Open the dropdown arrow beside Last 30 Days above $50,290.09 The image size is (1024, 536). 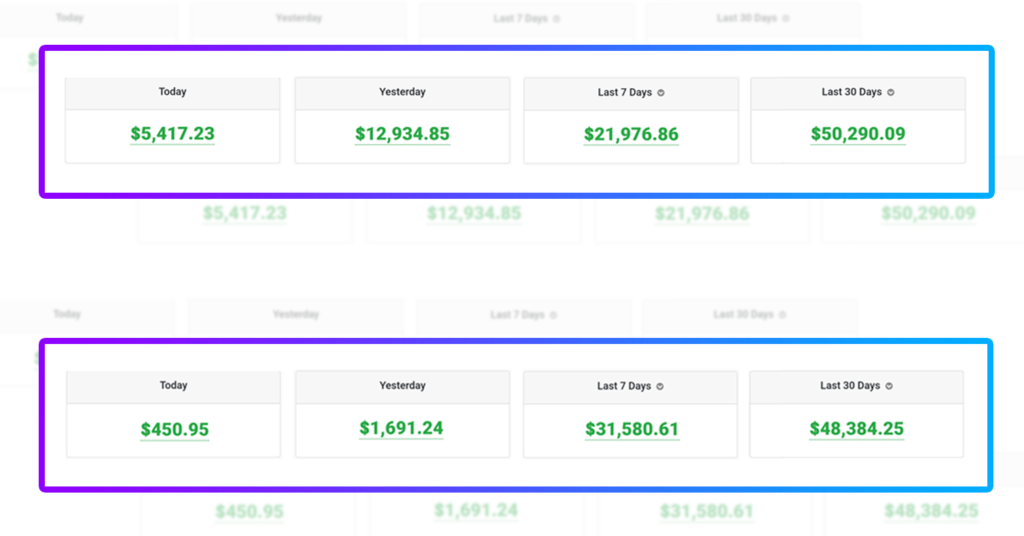[x=891, y=93]
